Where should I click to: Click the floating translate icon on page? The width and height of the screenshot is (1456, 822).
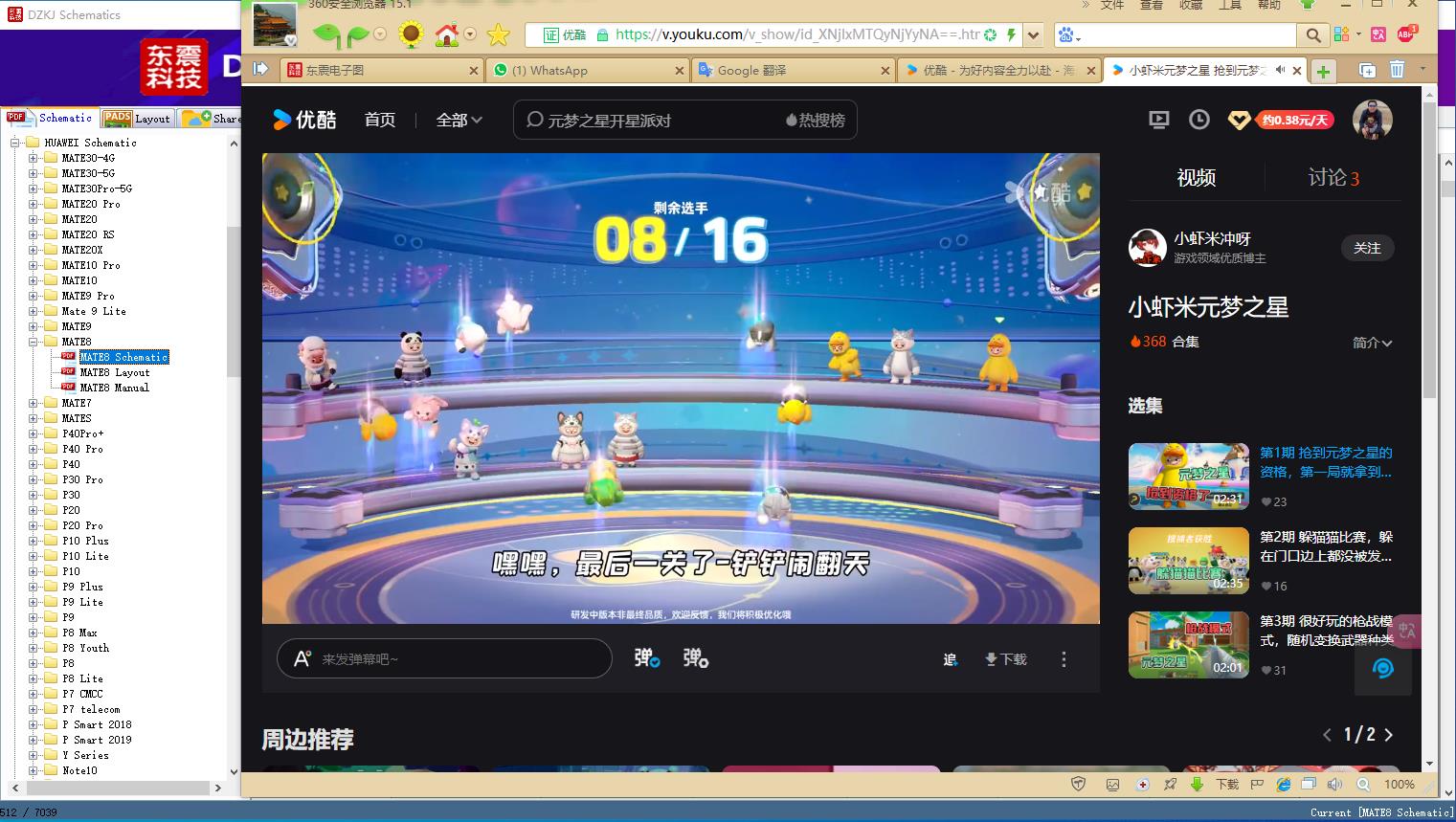click(x=1406, y=631)
